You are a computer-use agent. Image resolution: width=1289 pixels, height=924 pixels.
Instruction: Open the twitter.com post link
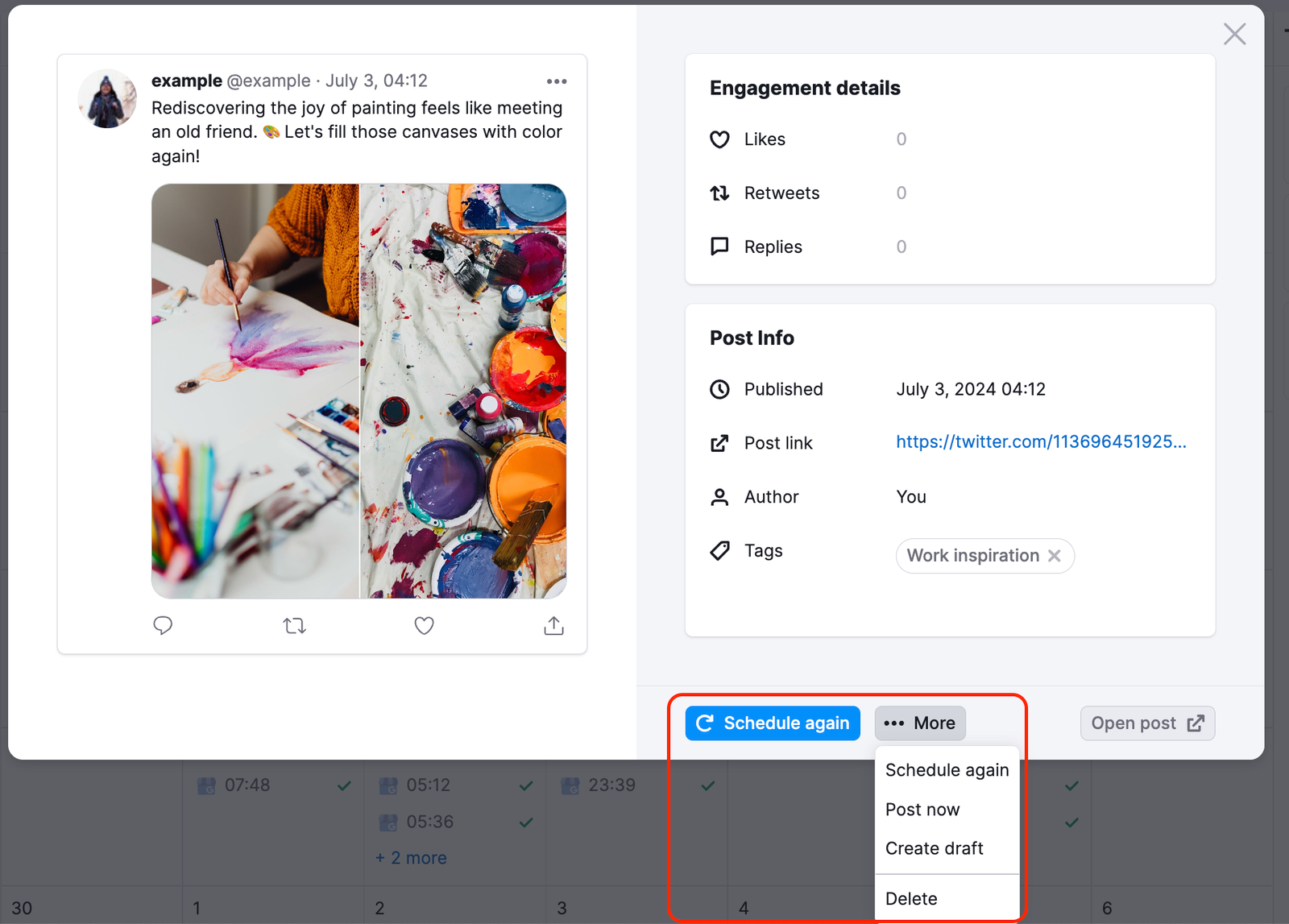pyautogui.click(x=1041, y=441)
